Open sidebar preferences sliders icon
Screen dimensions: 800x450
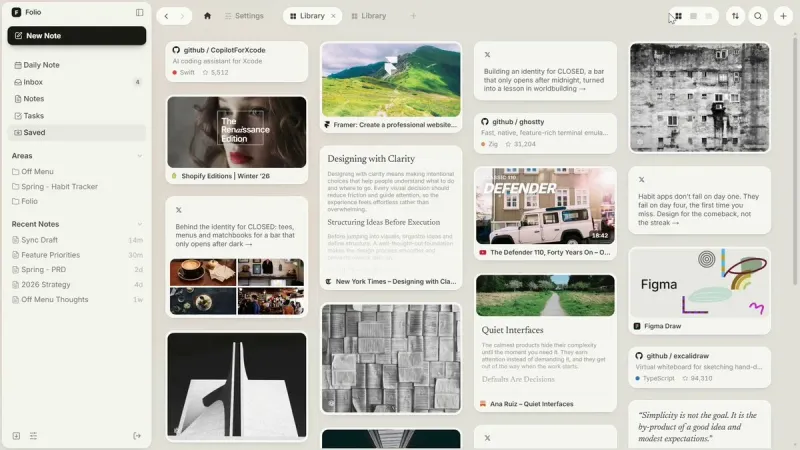pos(33,436)
